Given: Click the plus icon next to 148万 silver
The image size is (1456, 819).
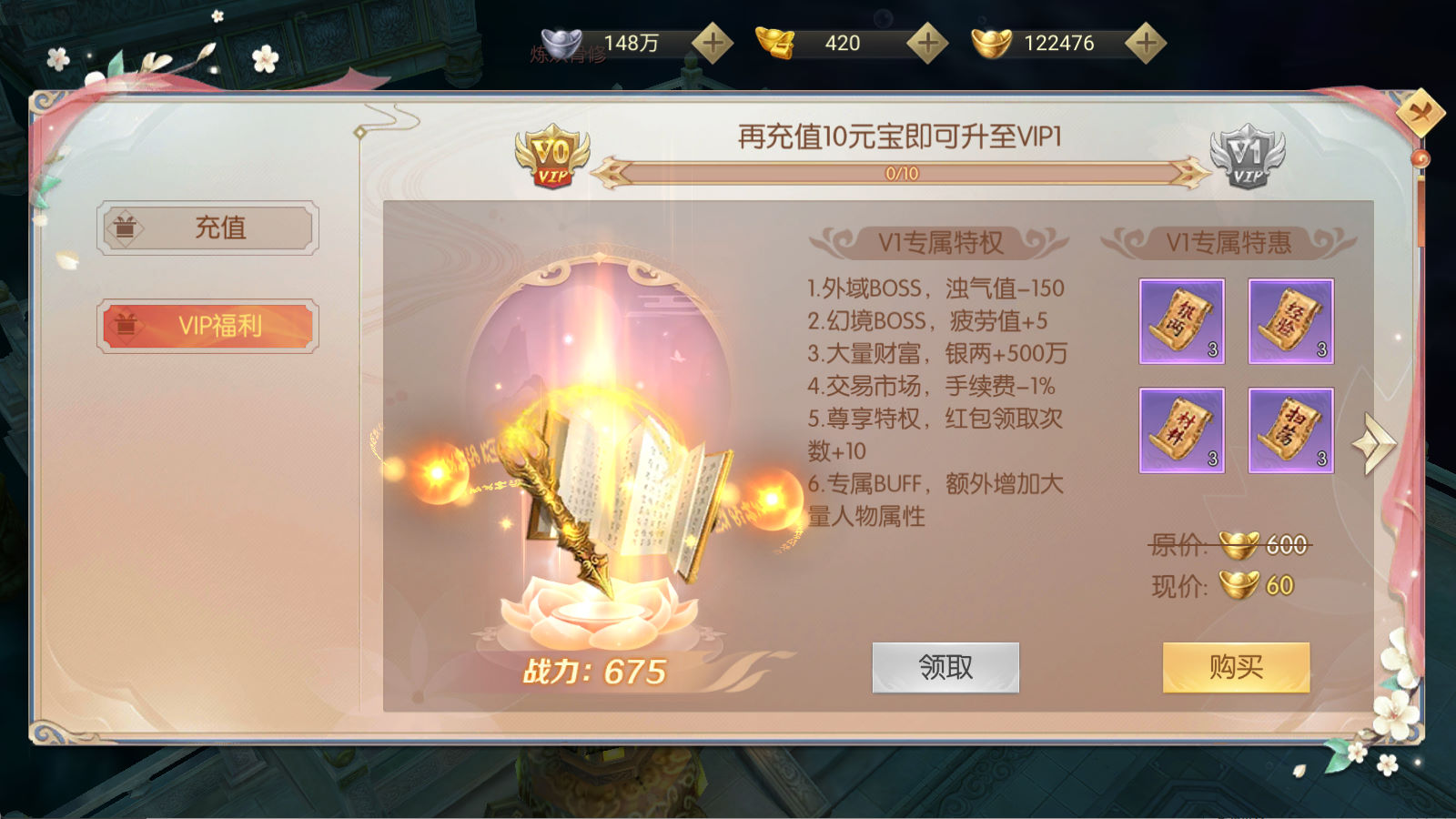Looking at the screenshot, I should click(x=713, y=42).
